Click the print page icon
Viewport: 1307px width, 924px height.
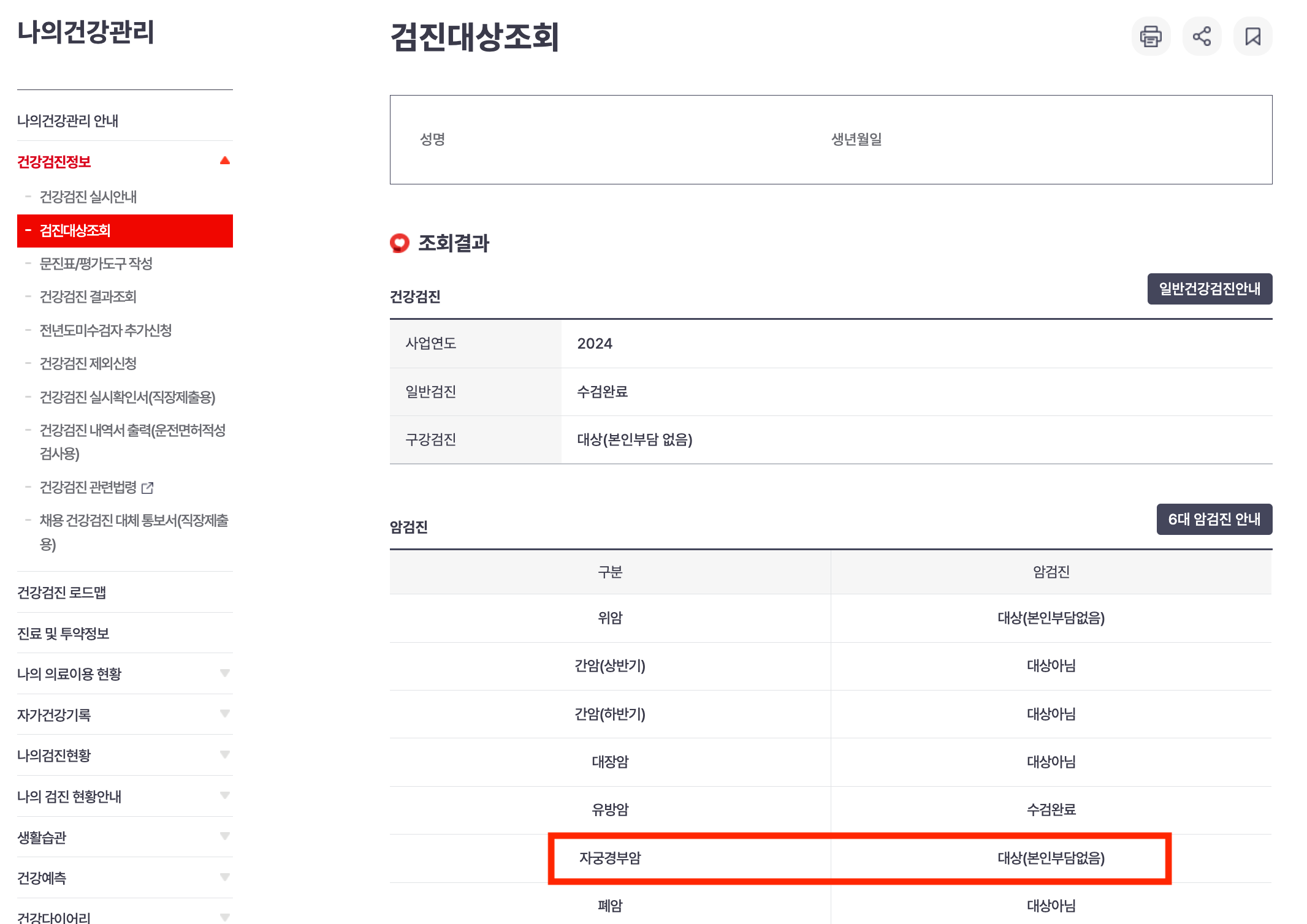tap(1151, 37)
